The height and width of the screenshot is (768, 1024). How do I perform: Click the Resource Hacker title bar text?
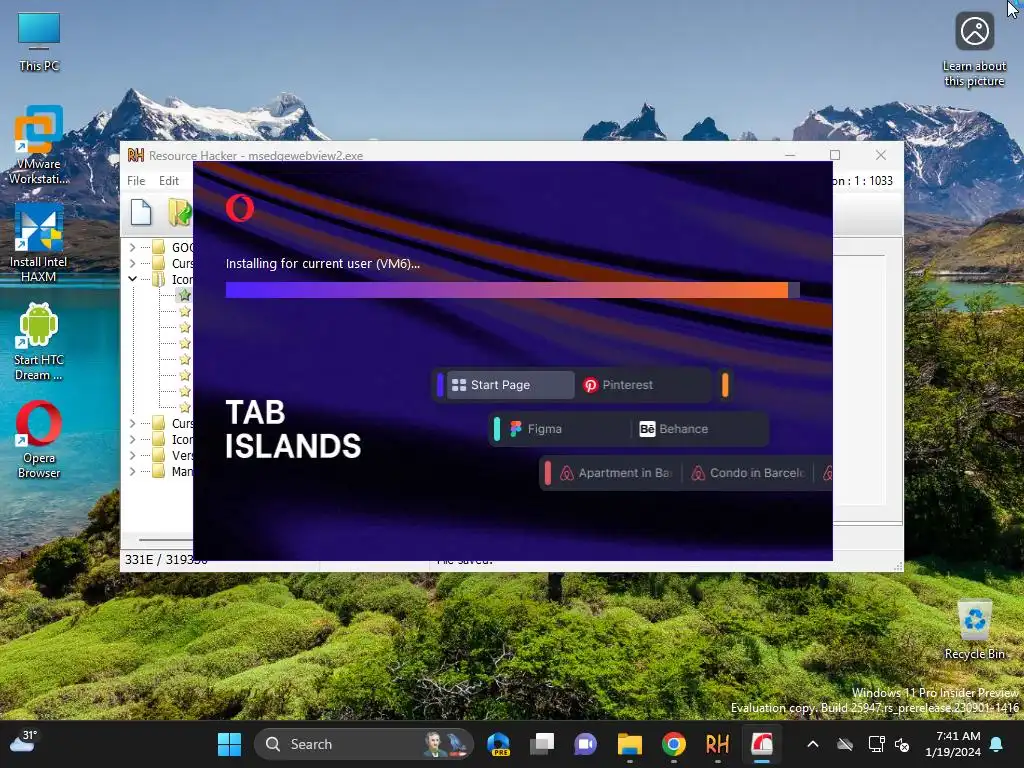tap(255, 155)
